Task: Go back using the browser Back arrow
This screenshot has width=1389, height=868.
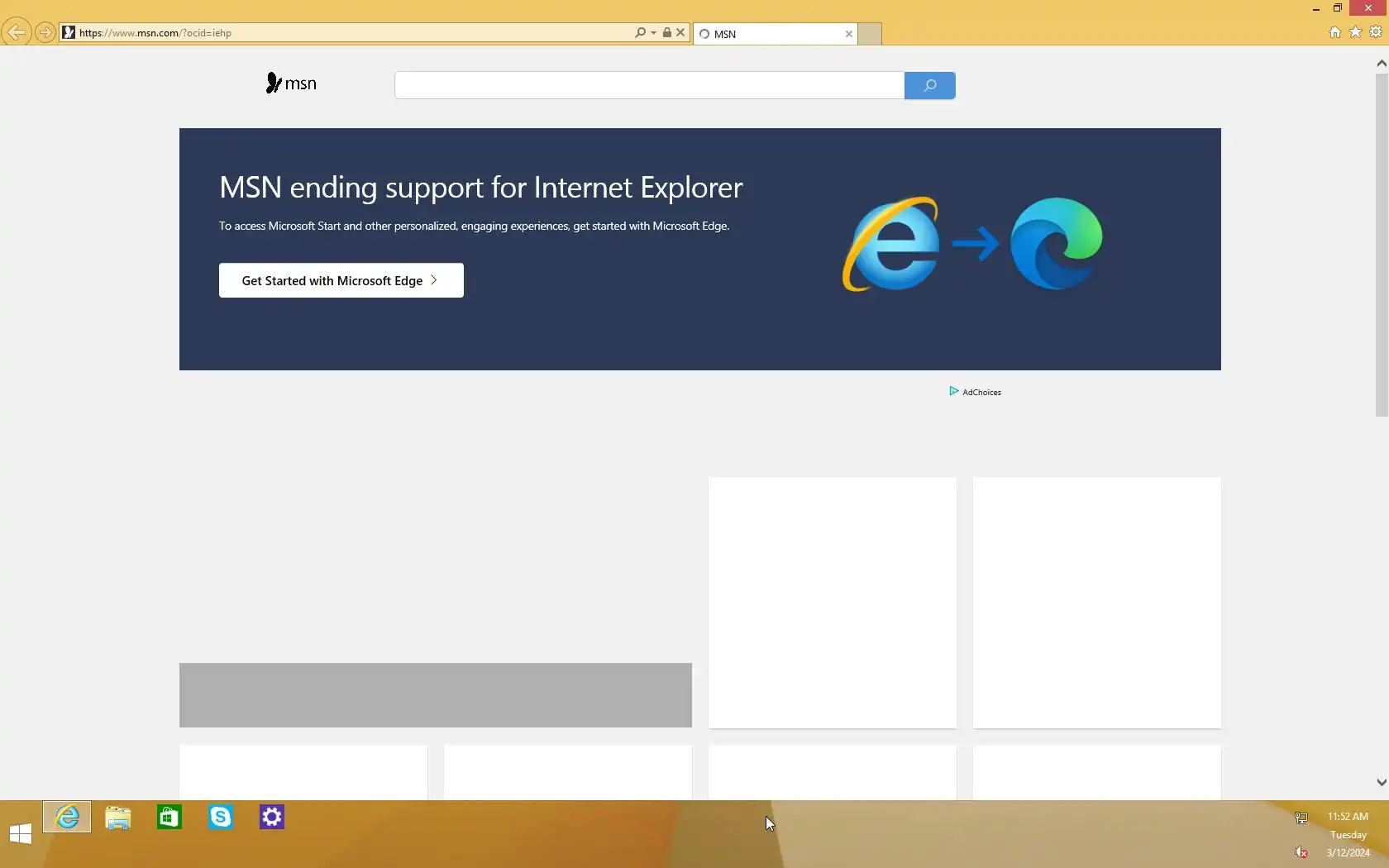Action: click(x=17, y=33)
